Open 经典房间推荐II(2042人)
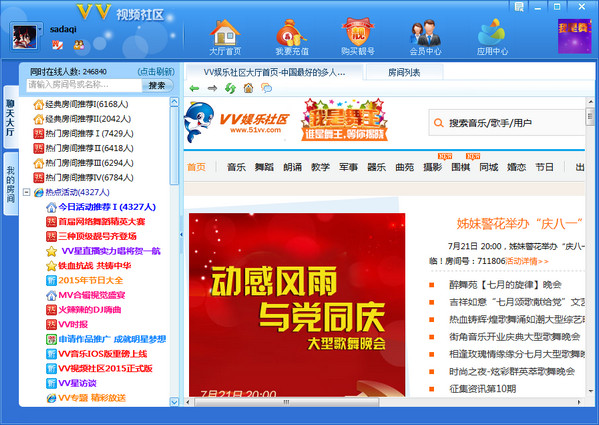The image size is (599, 425). 82,119
